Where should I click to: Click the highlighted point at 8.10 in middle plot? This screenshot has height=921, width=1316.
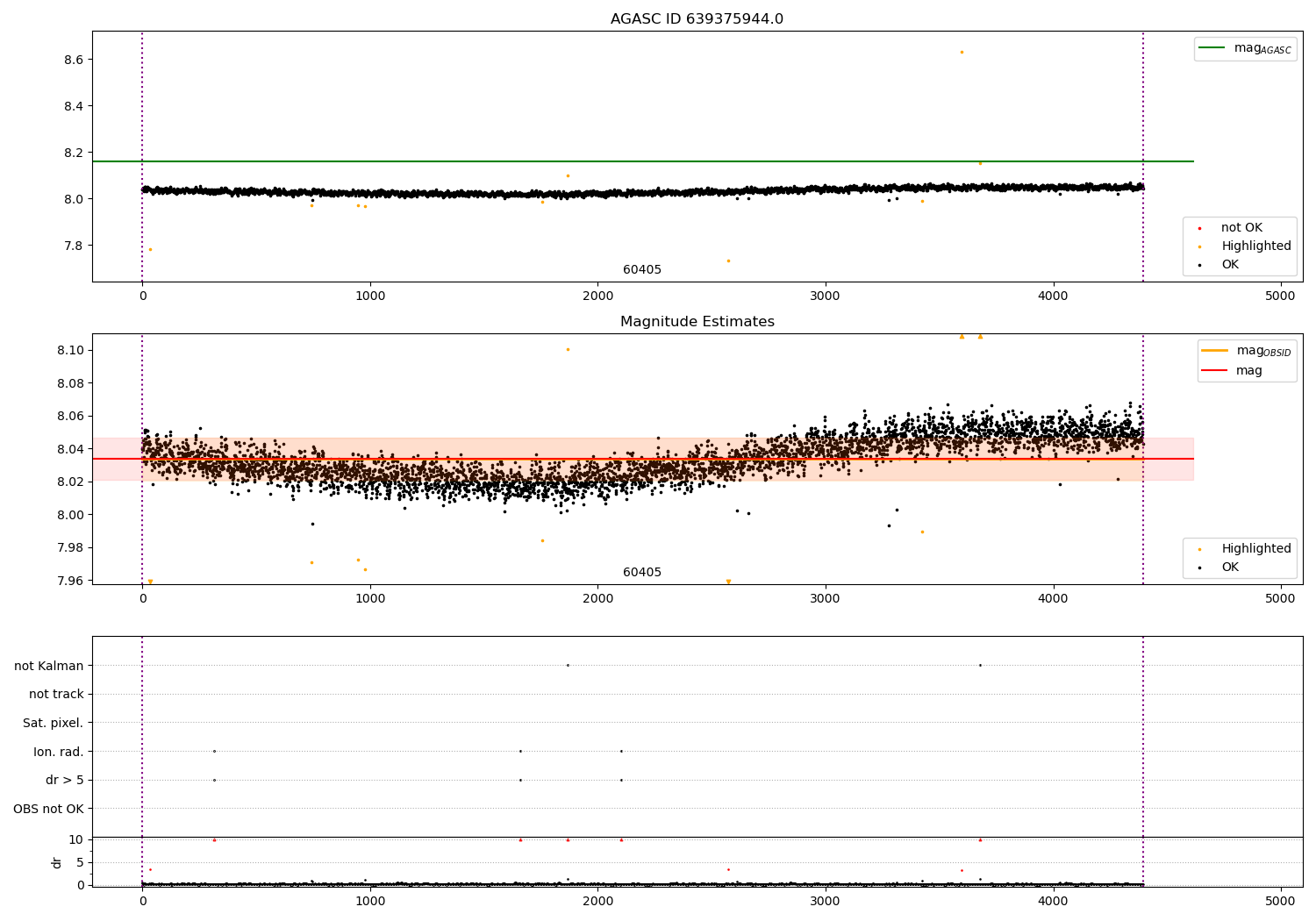568,349
